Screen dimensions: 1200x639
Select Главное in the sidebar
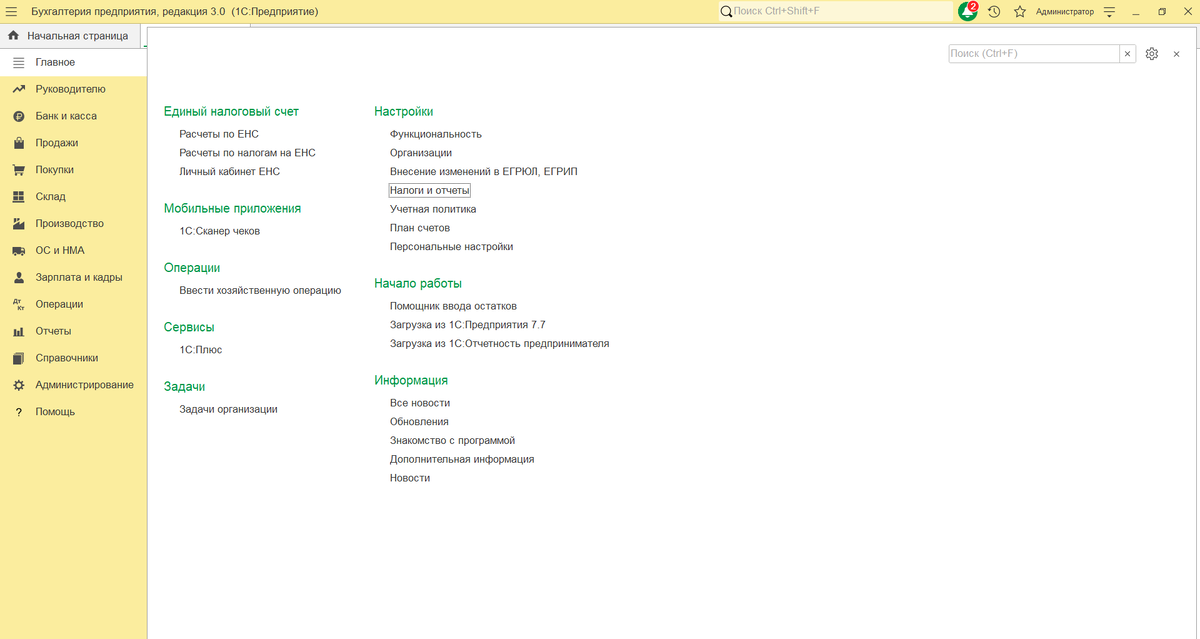[x=55, y=62]
